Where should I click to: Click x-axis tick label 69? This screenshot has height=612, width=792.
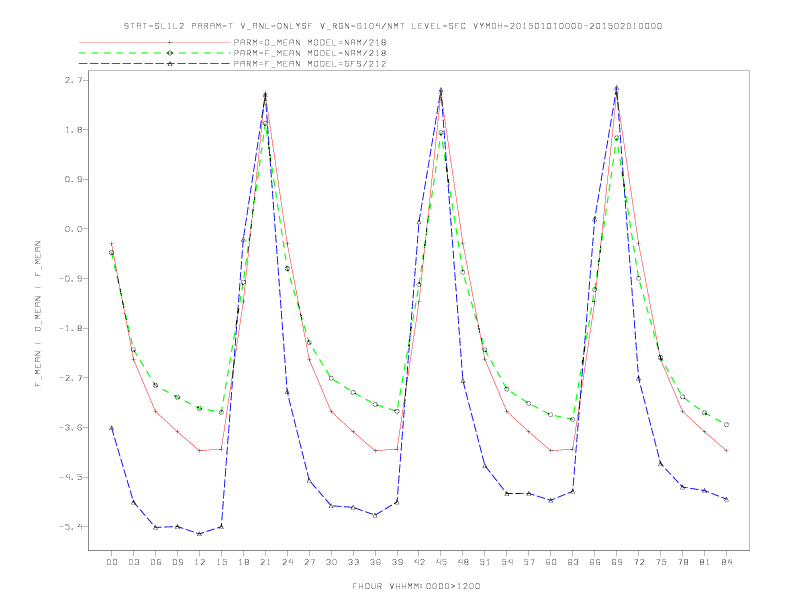(617, 562)
